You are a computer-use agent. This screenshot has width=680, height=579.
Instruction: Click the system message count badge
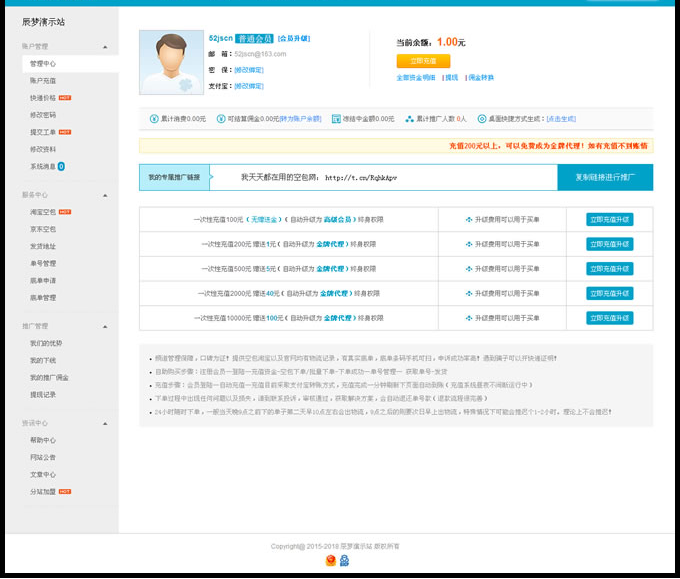click(61, 166)
